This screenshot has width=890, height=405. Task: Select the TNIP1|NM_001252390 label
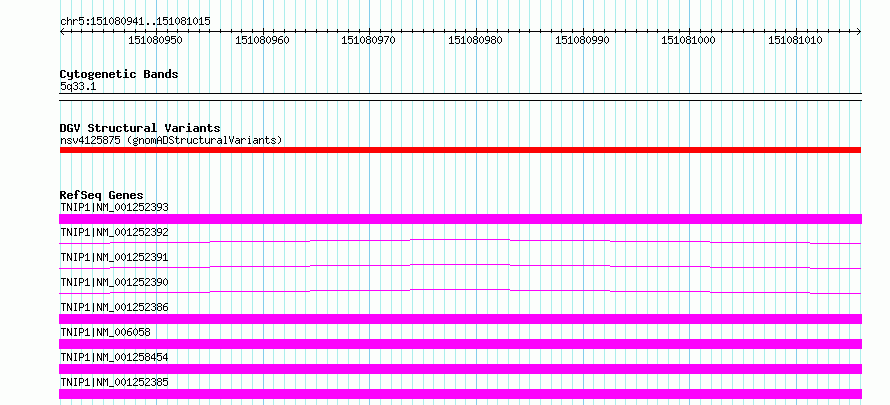114,282
